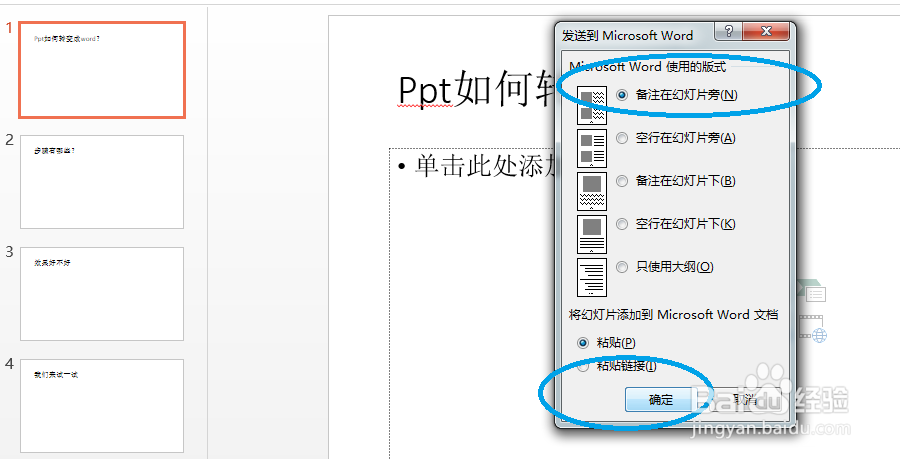Screen dimensions: 900x459
Task: Select the 备注在幻灯片下(B) radio option
Action: [x=675, y=181]
